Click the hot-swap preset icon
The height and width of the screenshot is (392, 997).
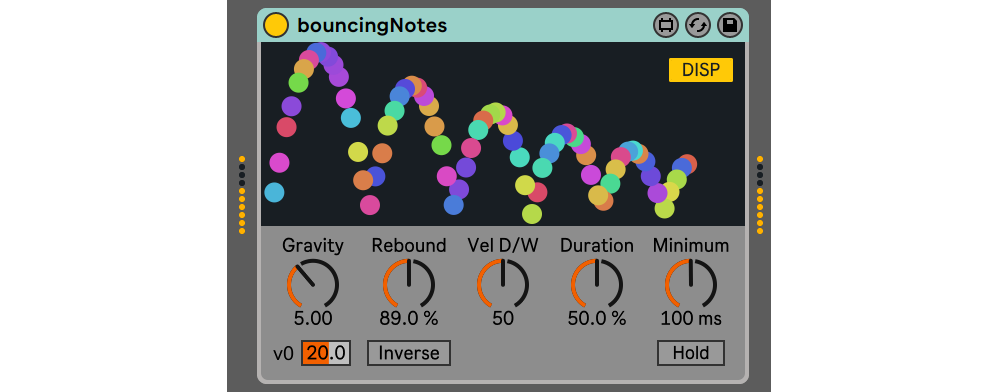point(698,25)
